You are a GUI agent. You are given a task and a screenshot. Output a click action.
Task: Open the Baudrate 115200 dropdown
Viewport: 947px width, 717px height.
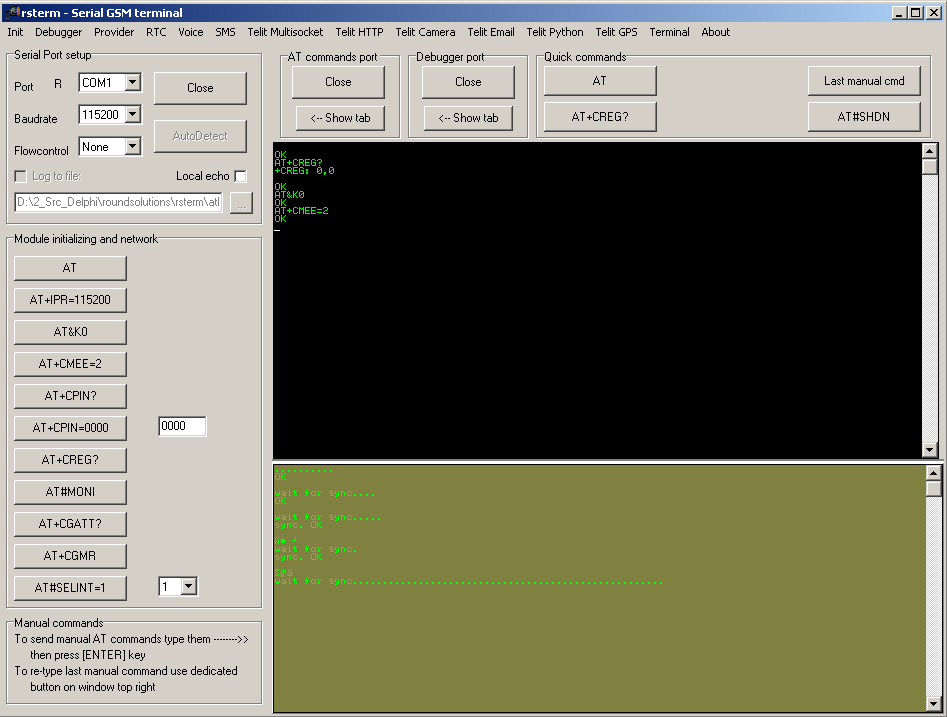tap(133, 114)
